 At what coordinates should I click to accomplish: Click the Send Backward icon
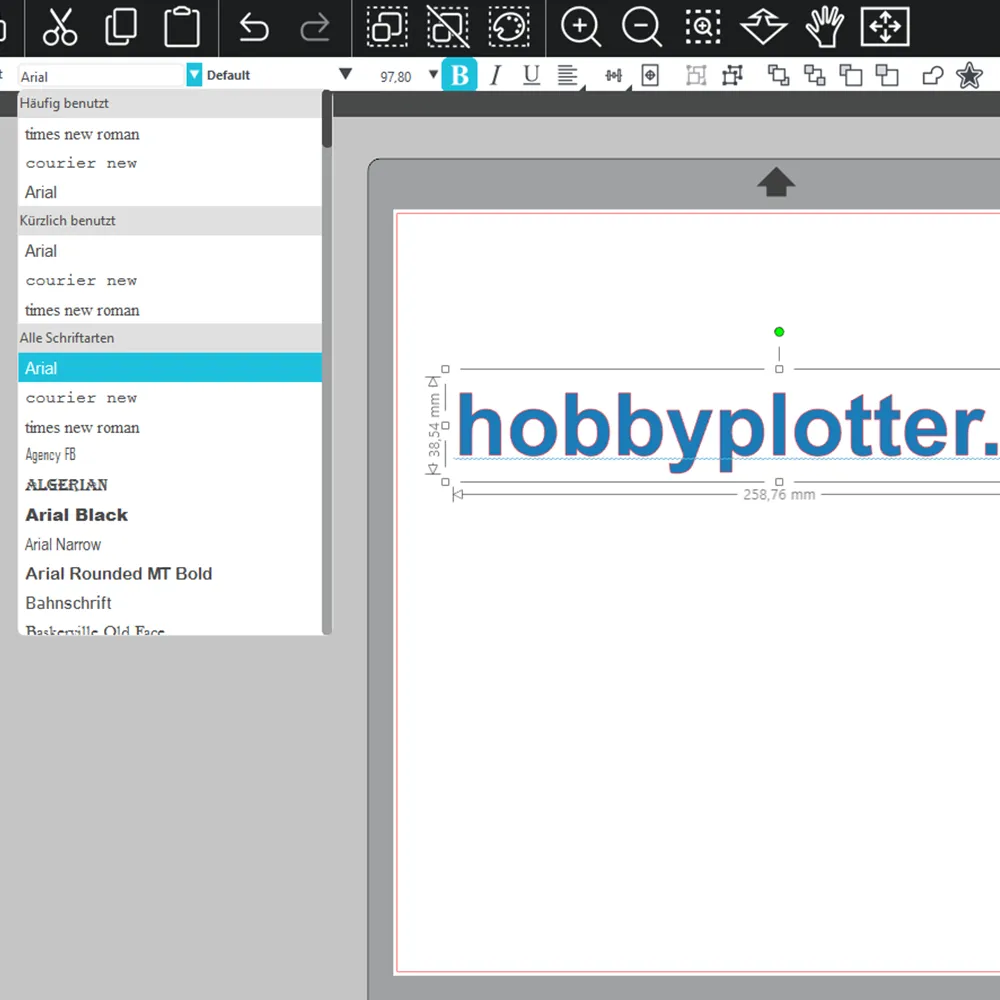pyautogui.click(x=887, y=76)
